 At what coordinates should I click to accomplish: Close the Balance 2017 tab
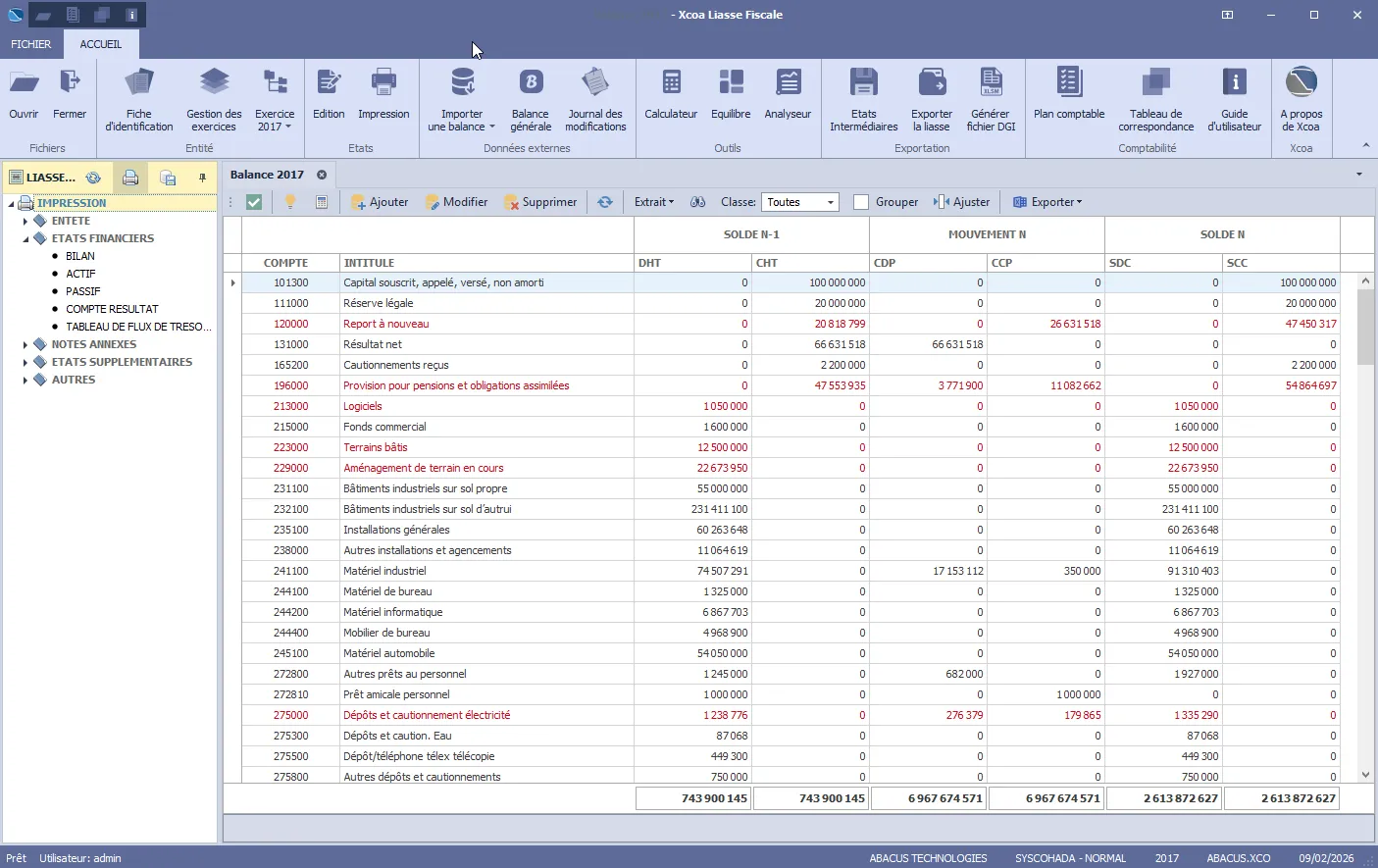tap(322, 174)
